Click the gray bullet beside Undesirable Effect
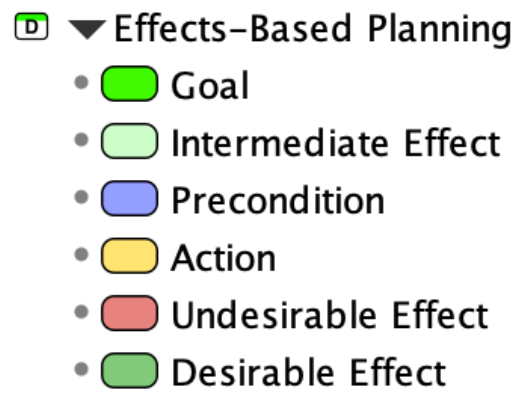Screen dimensions: 530x401 tap(81, 312)
